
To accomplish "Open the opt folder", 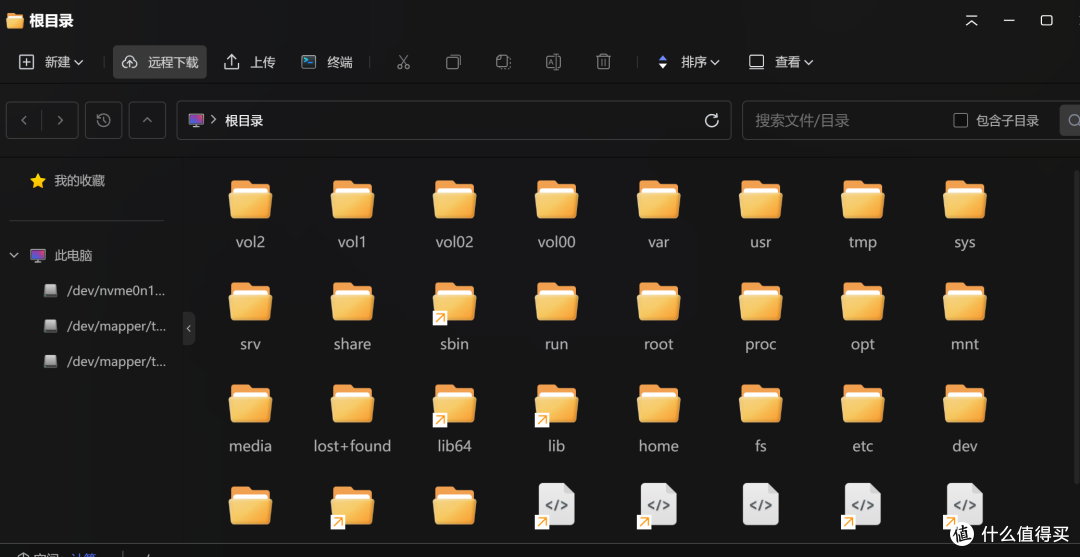I will pos(862,315).
